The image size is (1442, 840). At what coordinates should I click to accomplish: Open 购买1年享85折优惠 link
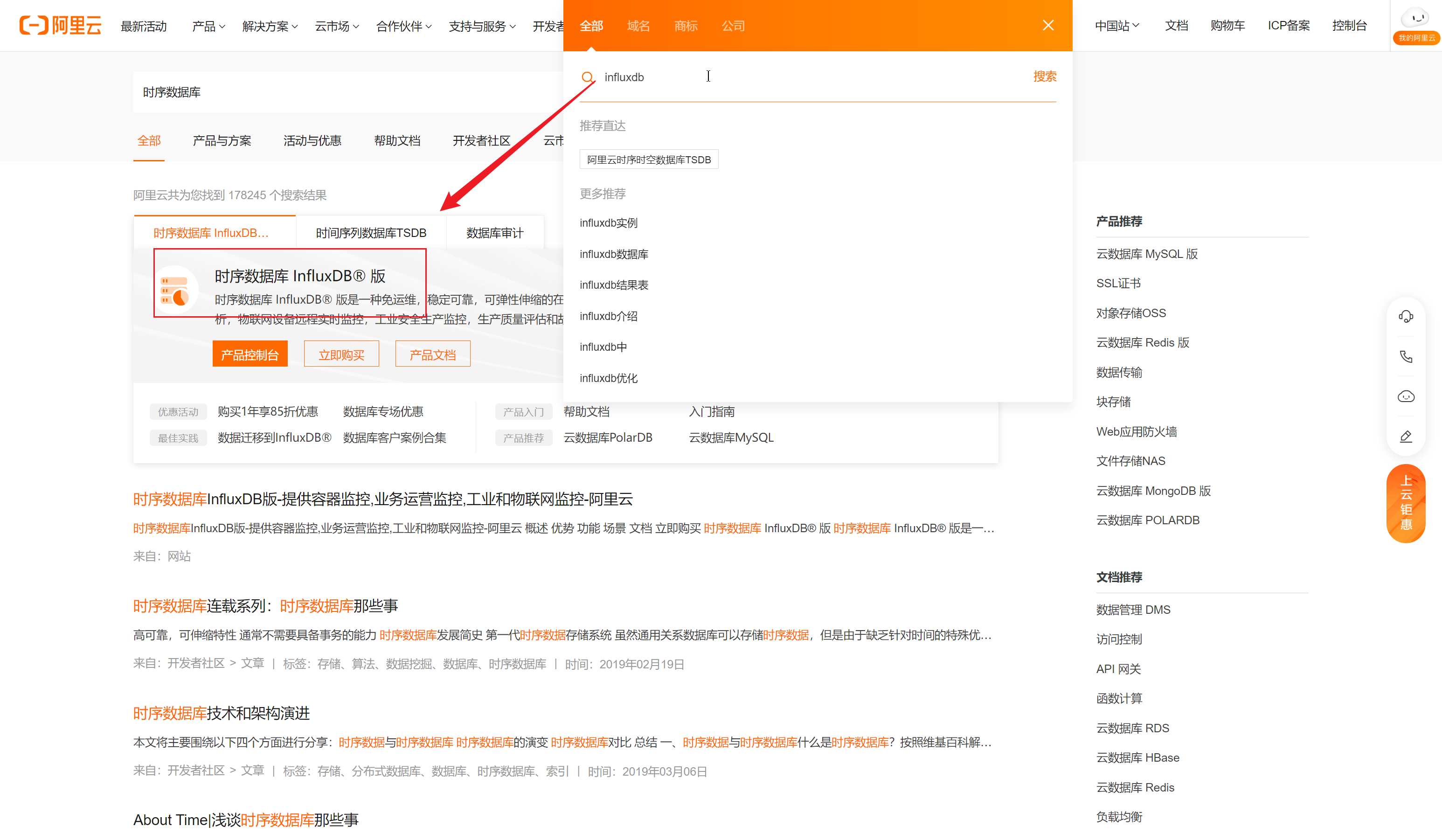click(267, 412)
